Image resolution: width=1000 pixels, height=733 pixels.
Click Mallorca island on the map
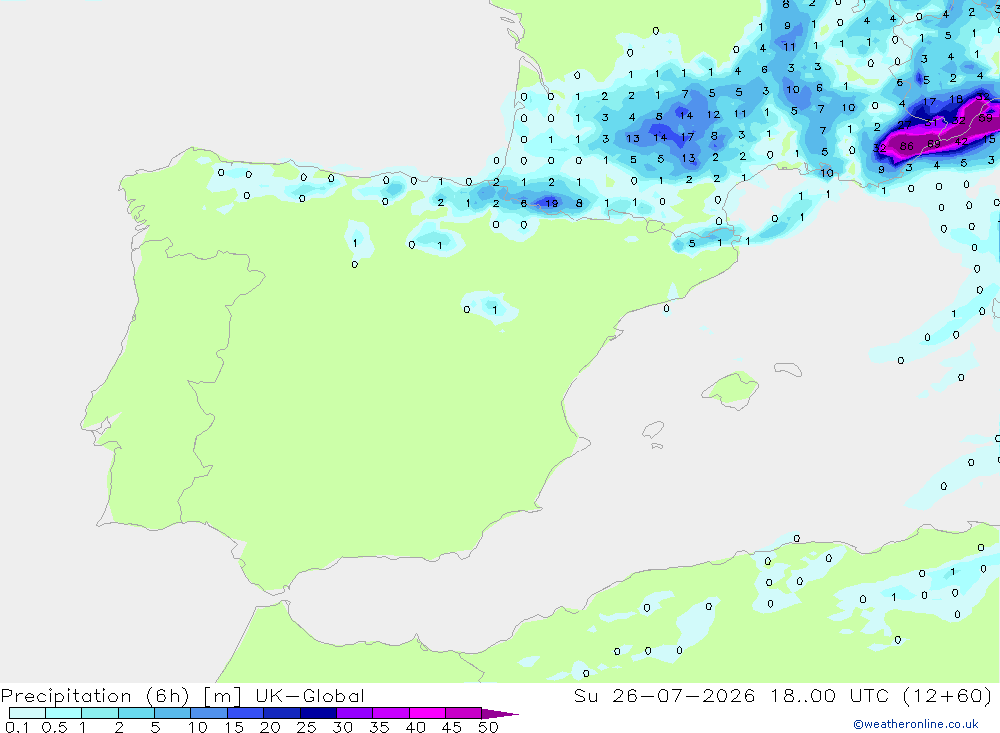click(x=731, y=388)
